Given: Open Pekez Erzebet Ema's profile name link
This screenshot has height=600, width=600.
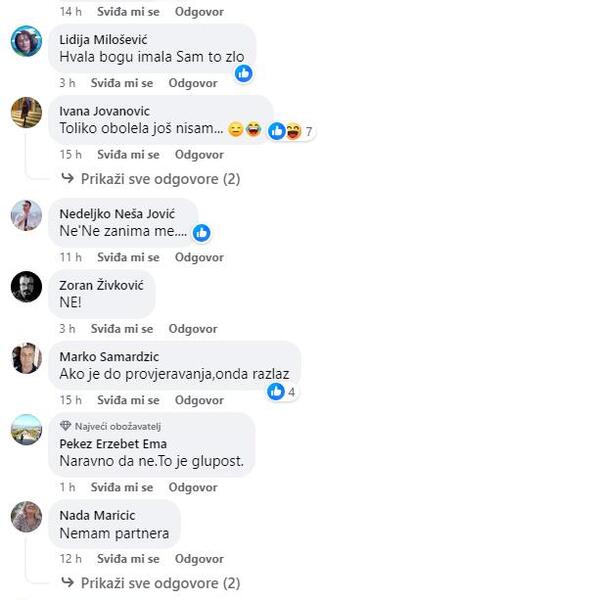Looking at the screenshot, I should click(113, 444).
